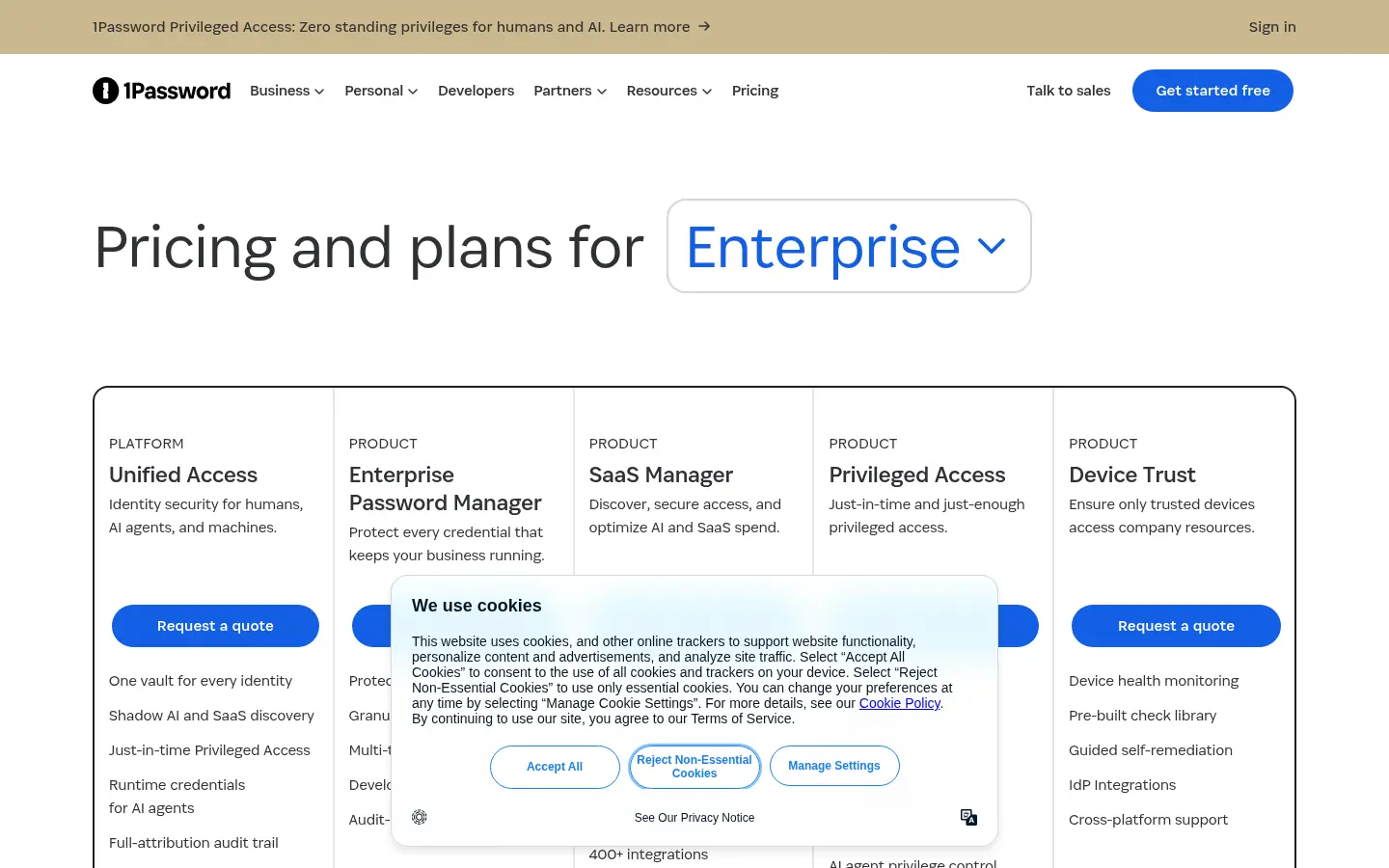
Task: Click the Device Trust heading
Action: click(x=1132, y=475)
